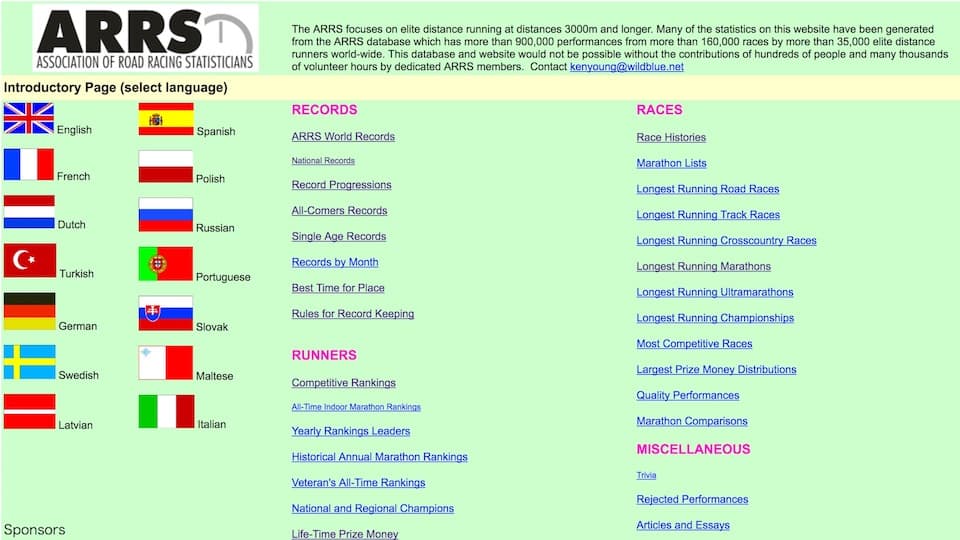Click the RUNNERS section heading
960x540 pixels.
point(324,355)
